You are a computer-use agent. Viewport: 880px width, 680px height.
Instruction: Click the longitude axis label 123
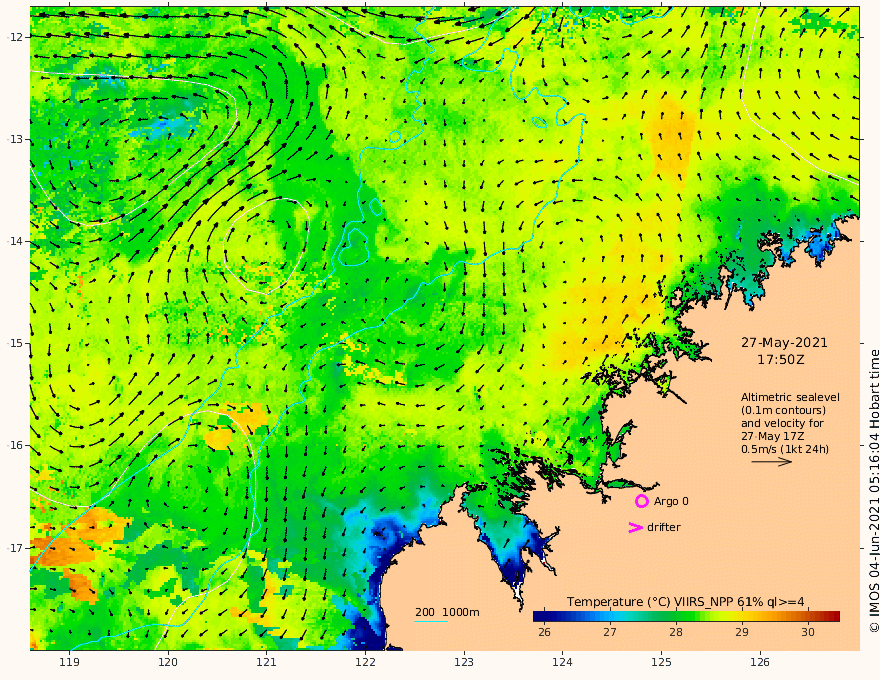pos(464,662)
